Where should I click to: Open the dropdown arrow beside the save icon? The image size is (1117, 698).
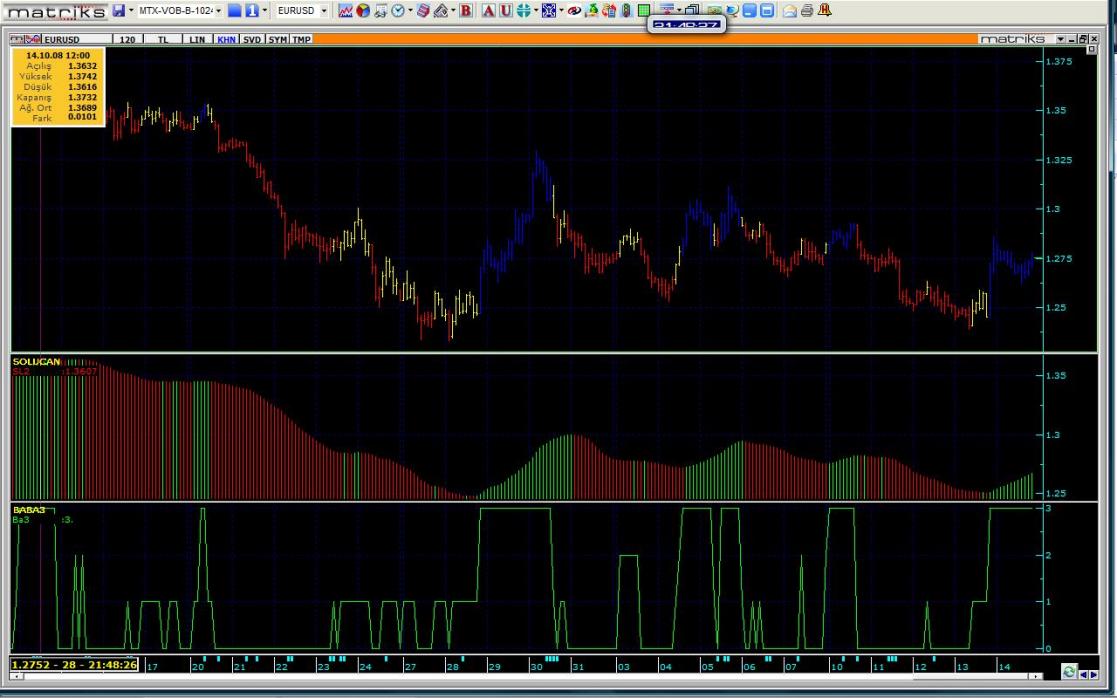click(130, 10)
